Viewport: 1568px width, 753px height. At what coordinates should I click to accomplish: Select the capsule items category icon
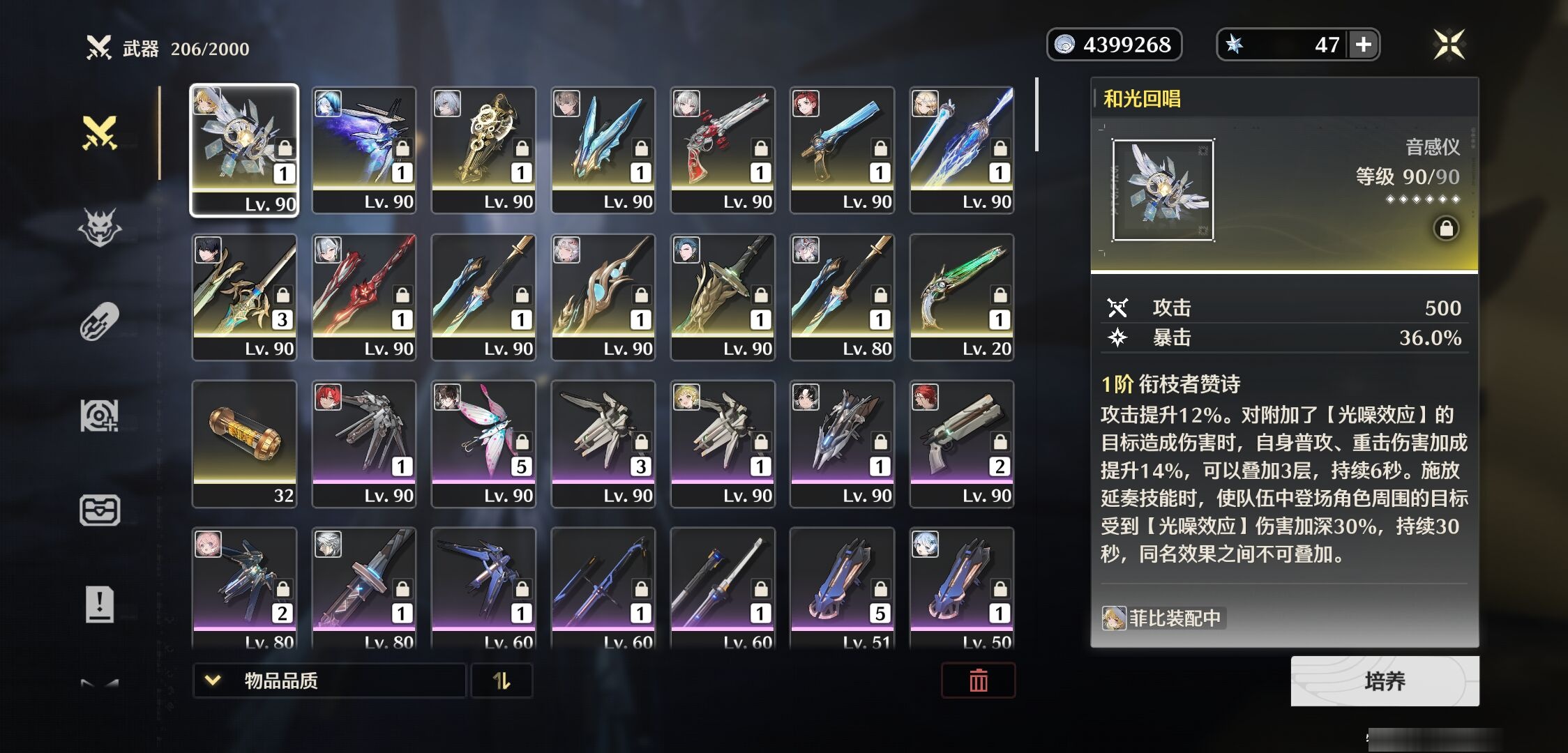click(100, 321)
